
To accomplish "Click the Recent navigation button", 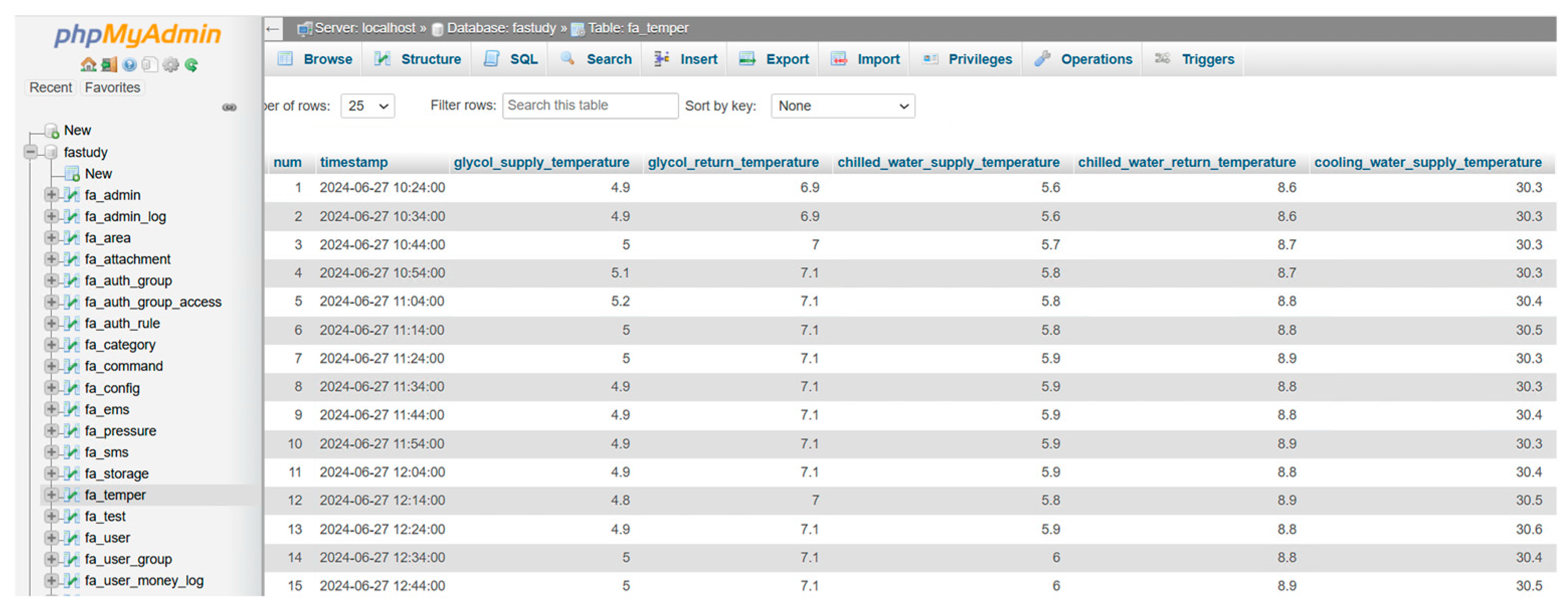I will coord(51,87).
